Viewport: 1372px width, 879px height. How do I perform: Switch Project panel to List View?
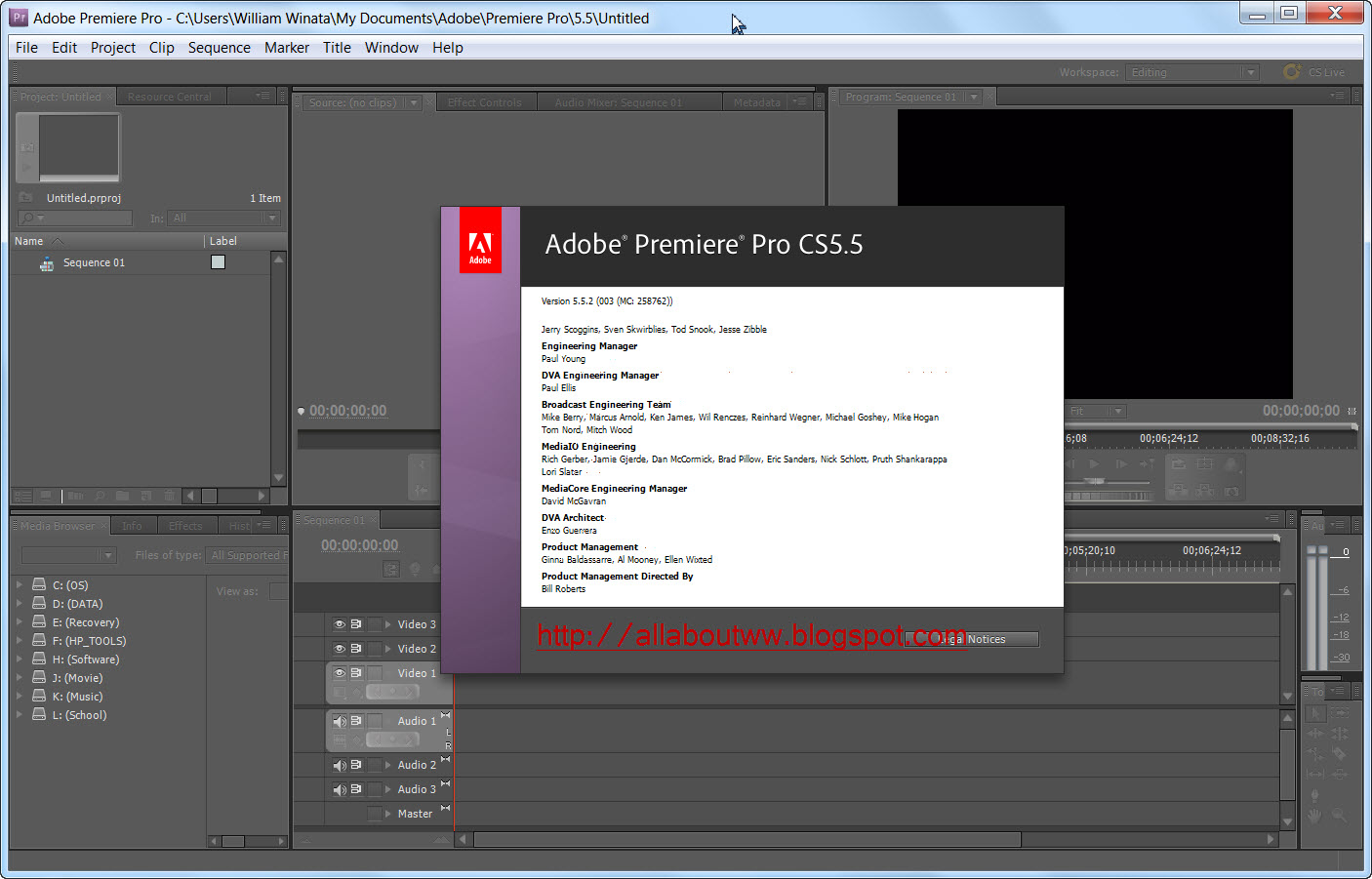(x=22, y=496)
